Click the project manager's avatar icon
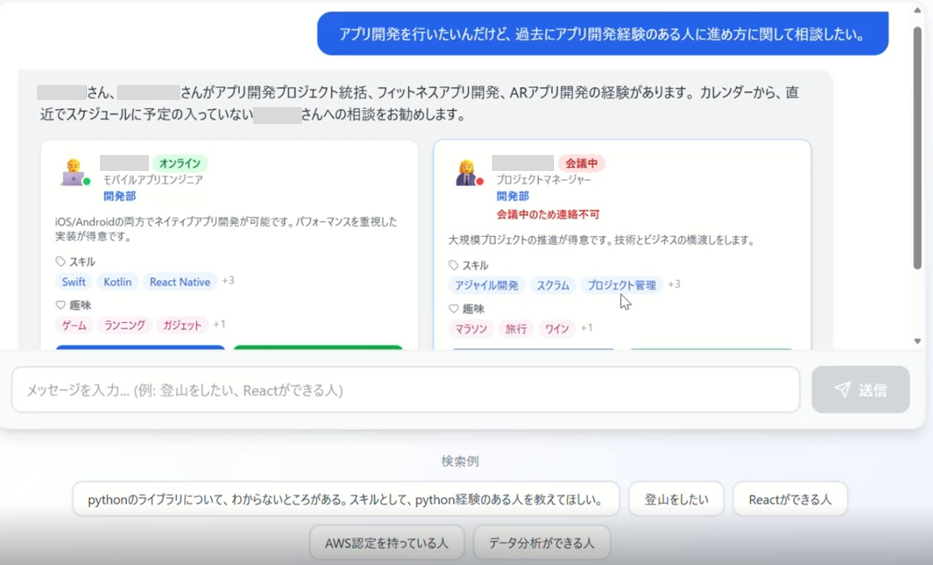Viewport: 933px width, 565px height. 466,173
